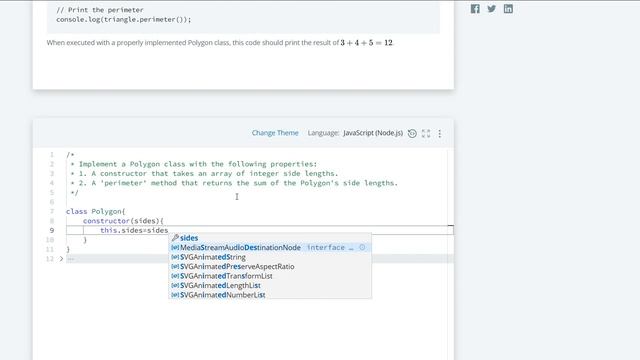Click console.log(triangle.perimeter()); sample line

pos(124,20)
